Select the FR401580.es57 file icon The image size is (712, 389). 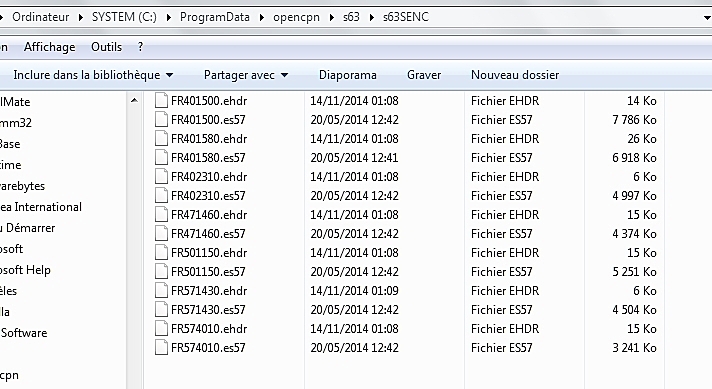pos(161,158)
